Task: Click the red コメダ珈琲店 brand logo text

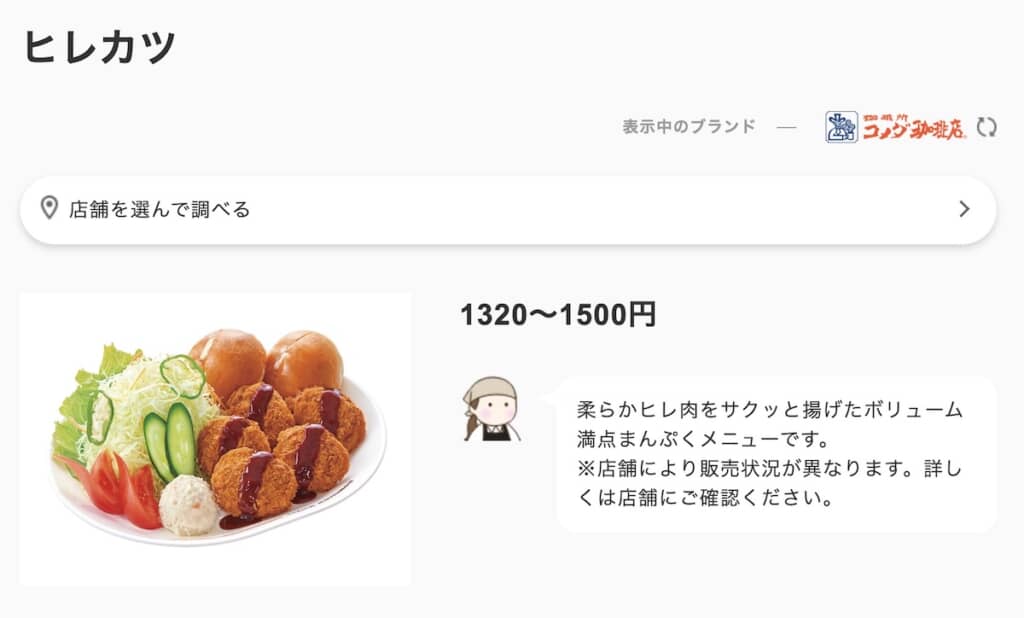Action: 914,127
